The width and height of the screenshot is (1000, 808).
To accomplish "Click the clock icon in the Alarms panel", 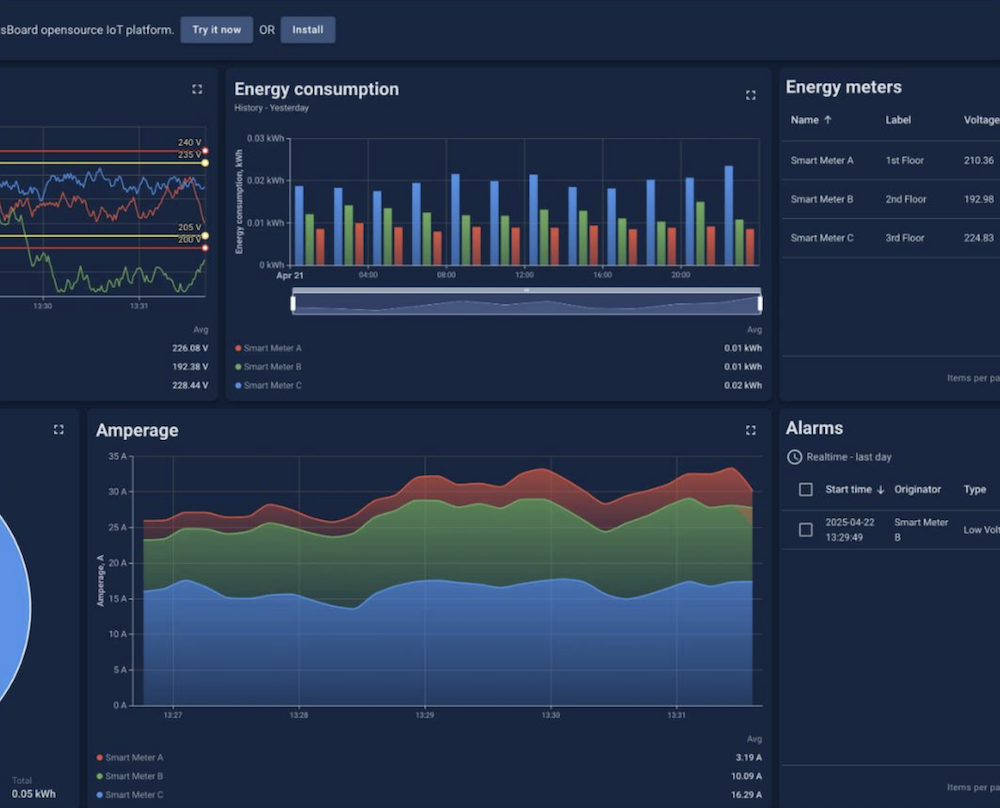I will click(x=795, y=457).
